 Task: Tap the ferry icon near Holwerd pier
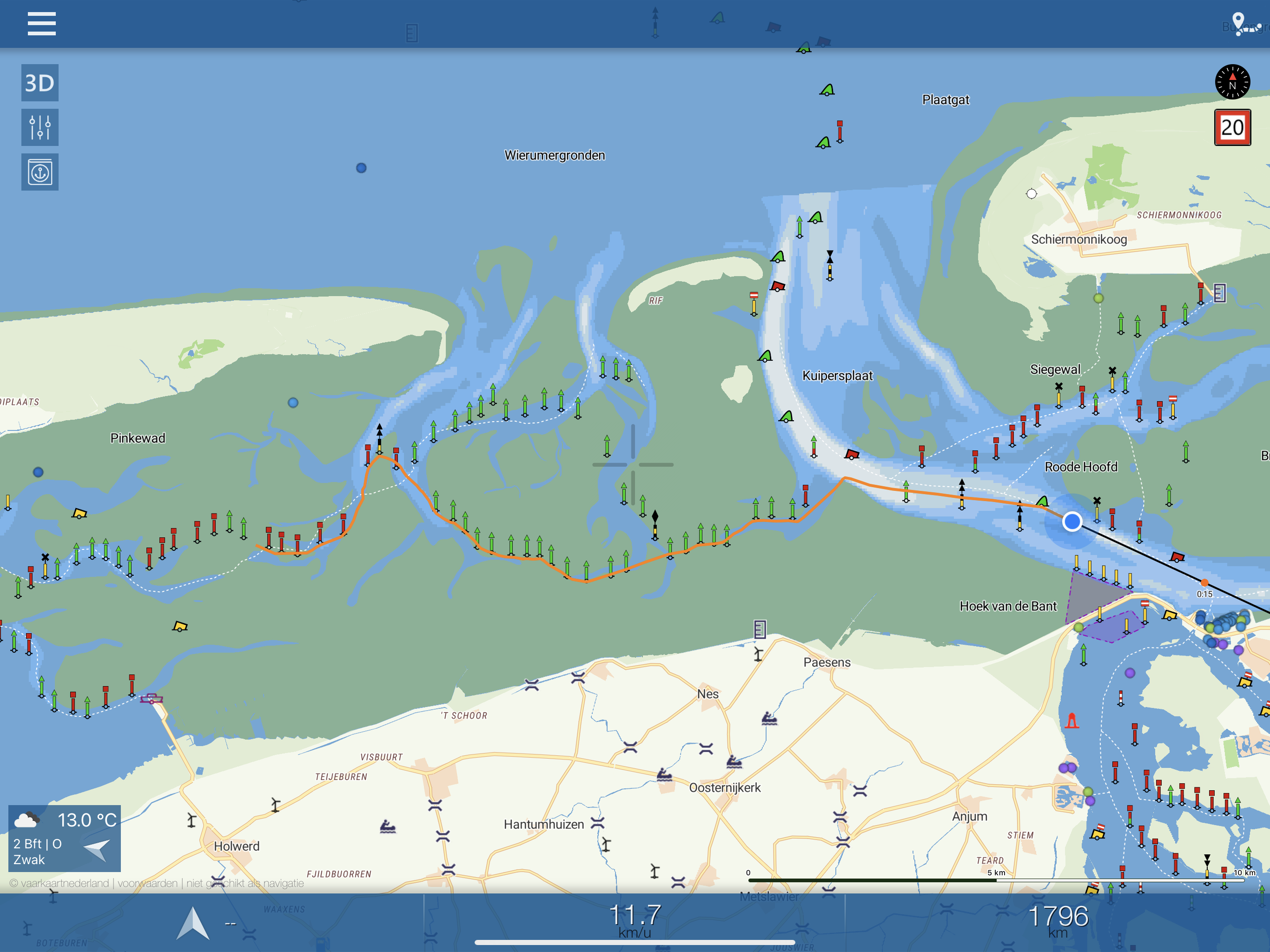152,699
